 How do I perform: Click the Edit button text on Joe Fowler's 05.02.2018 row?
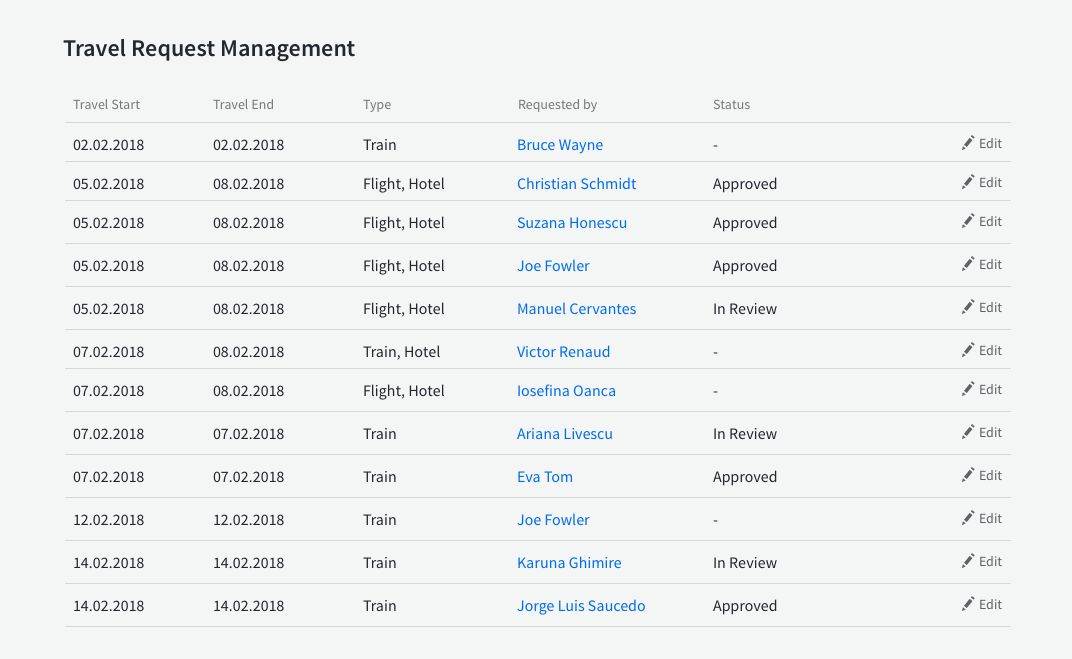[x=990, y=264]
